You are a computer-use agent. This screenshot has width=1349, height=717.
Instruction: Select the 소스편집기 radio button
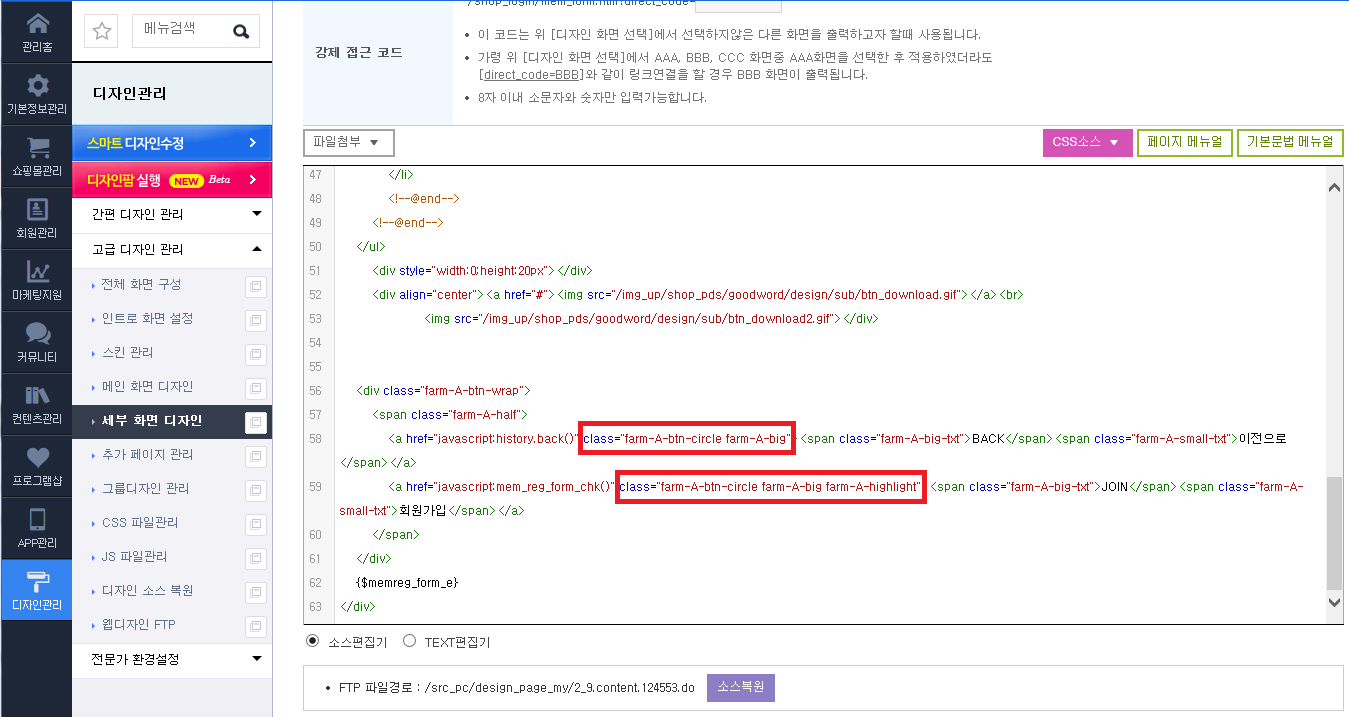(313, 641)
